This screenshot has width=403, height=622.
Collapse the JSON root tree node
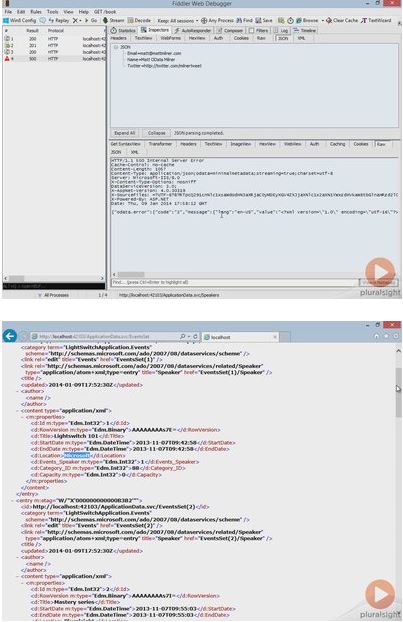click(116, 47)
